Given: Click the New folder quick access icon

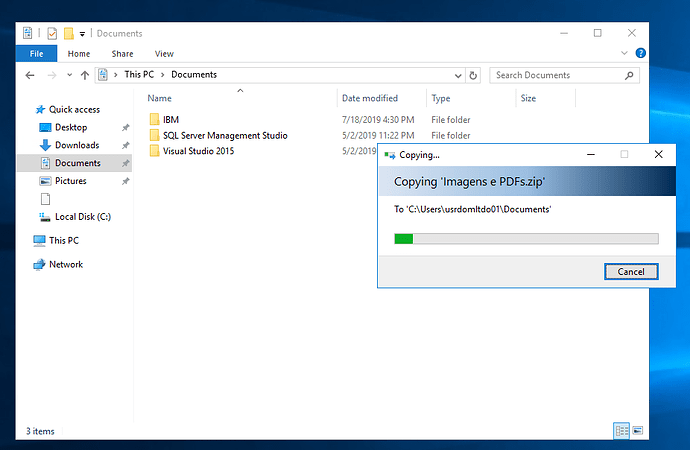Looking at the screenshot, I should [69, 33].
